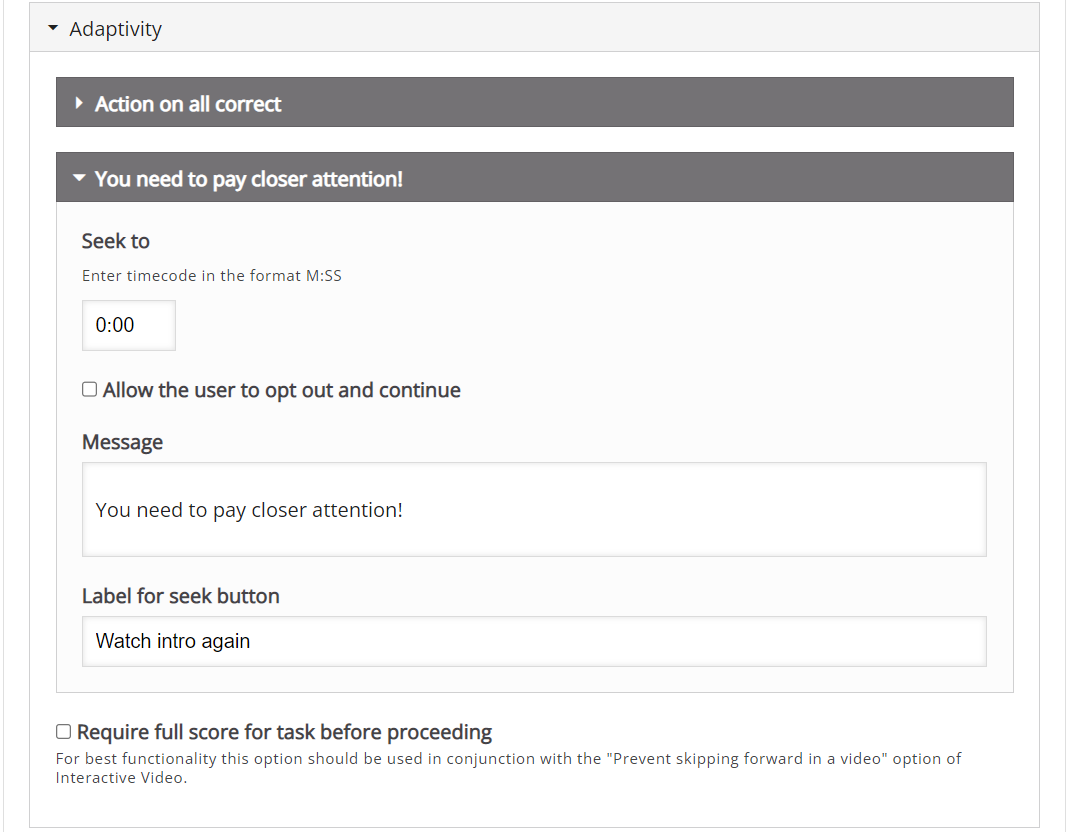Enable 'Allow the user to opt out' checkbox
The height and width of the screenshot is (832, 1069).
pyautogui.click(x=89, y=389)
